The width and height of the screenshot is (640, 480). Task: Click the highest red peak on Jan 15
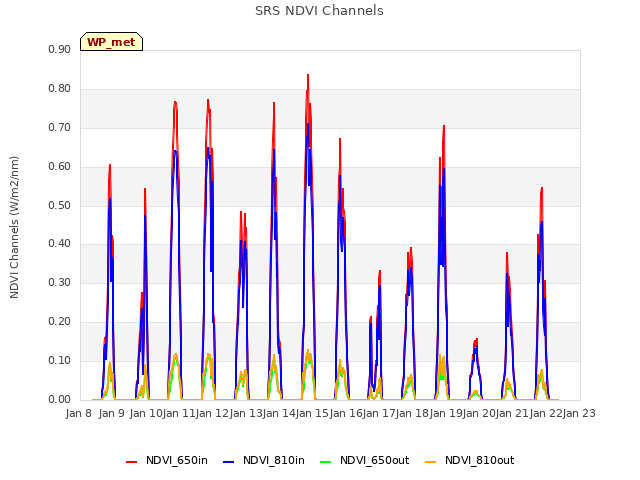click(x=308, y=75)
